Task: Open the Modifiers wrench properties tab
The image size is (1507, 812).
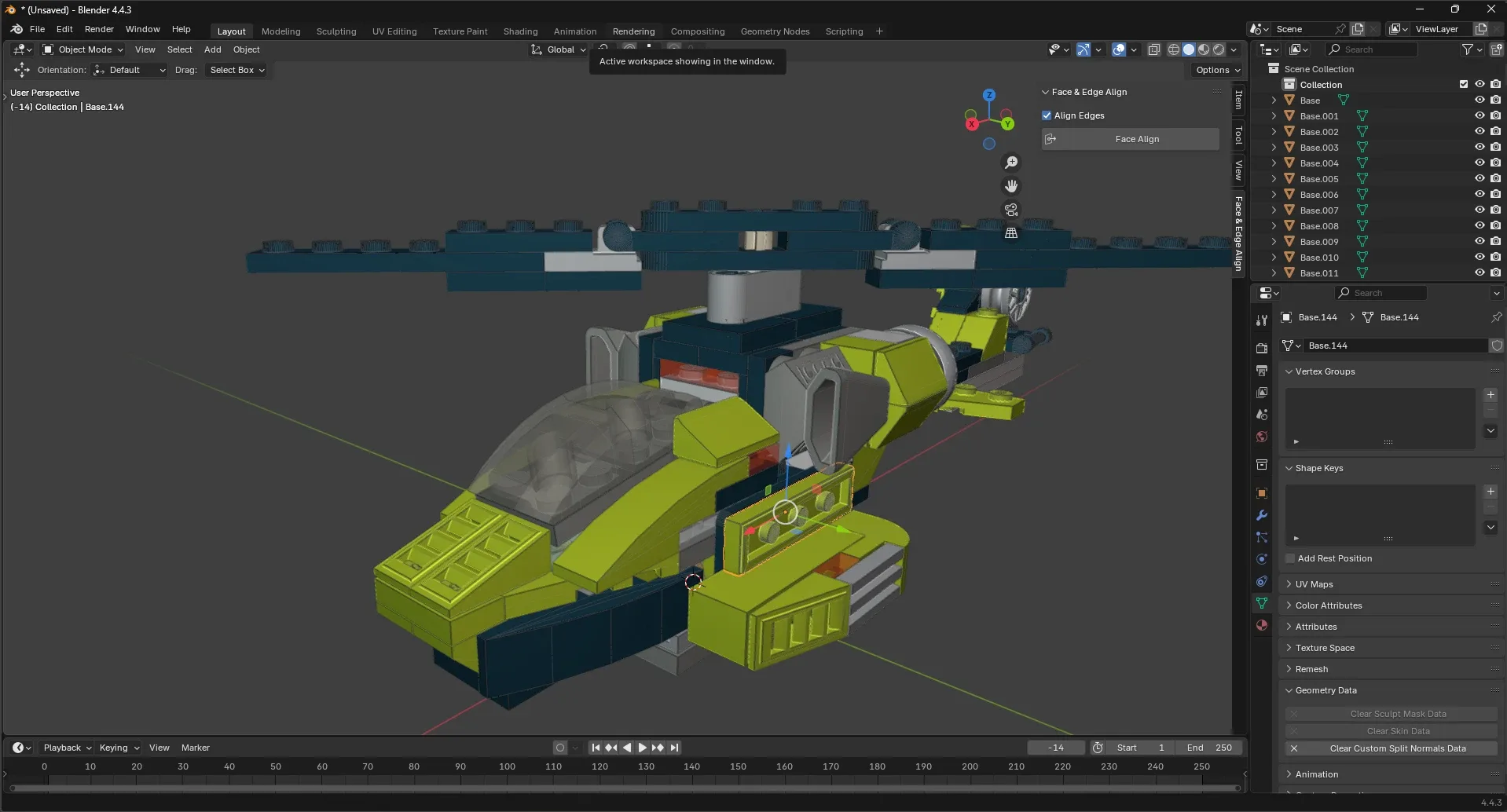Action: point(1262,516)
